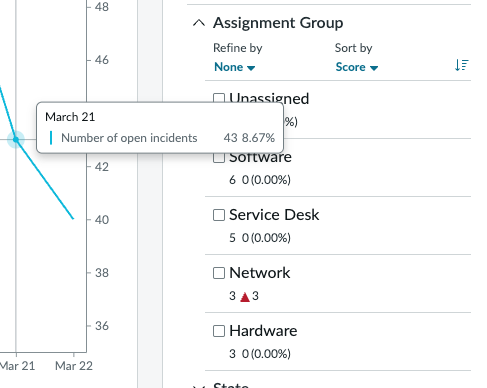
Task: Check the Service Desk checkbox
Action: [x=219, y=215]
